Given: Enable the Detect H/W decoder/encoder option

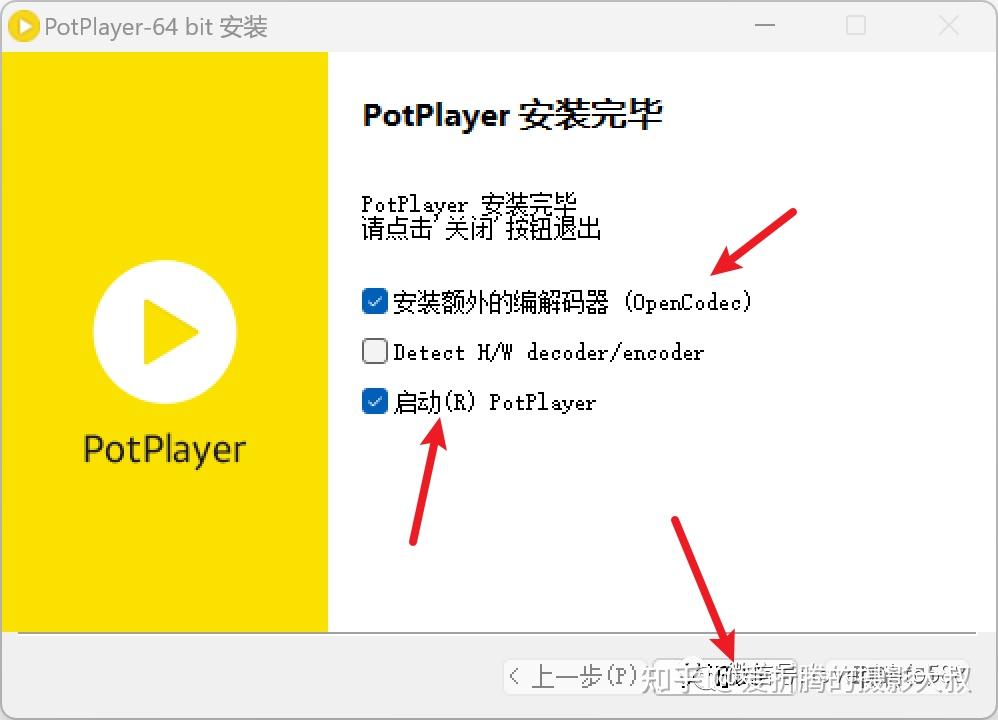Looking at the screenshot, I should [374, 351].
